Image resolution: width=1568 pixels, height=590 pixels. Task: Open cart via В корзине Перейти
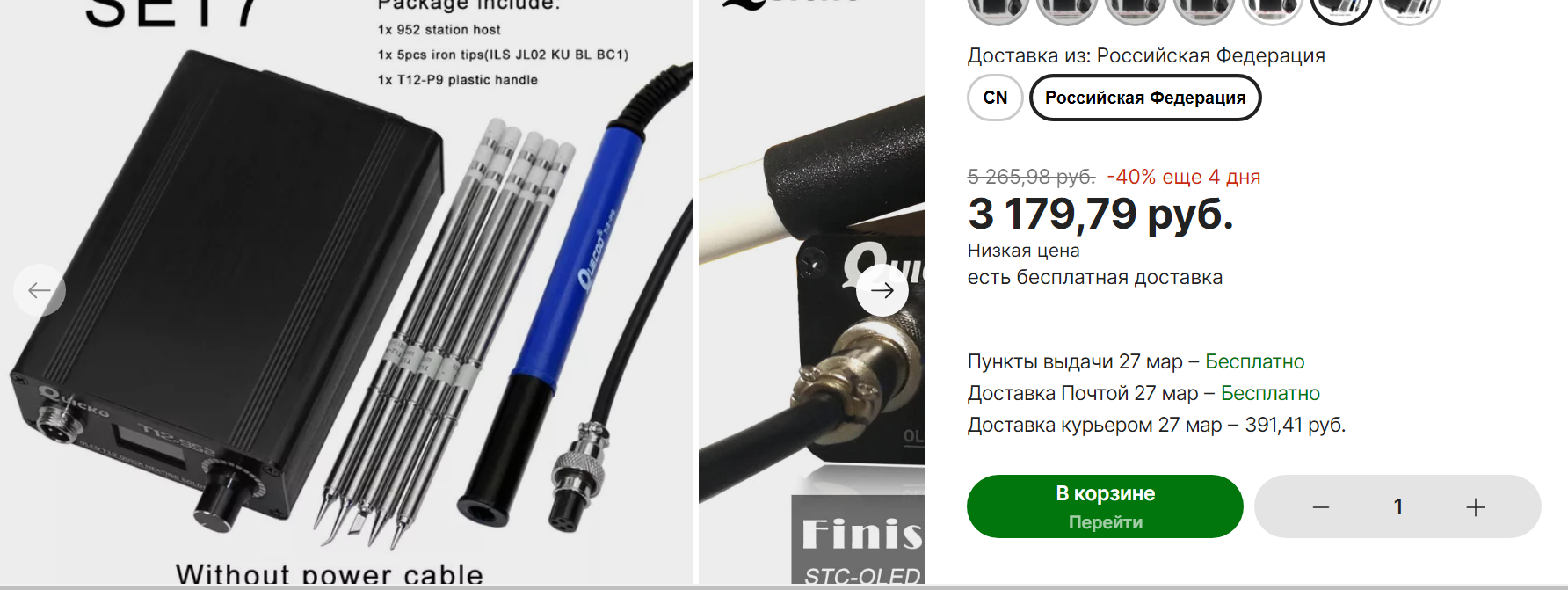tap(1105, 506)
